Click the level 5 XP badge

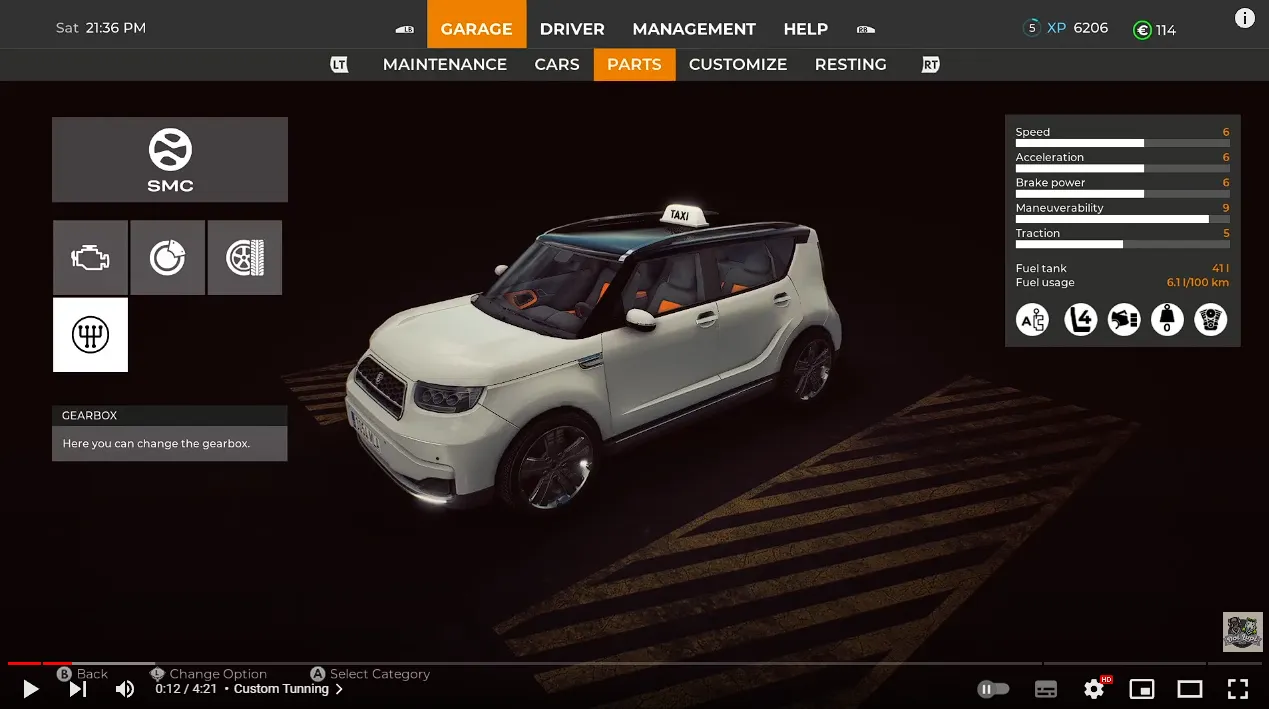1032,28
